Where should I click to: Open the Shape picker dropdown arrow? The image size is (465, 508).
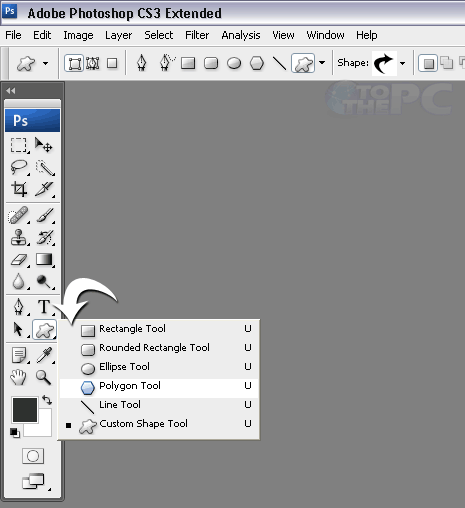pos(402,63)
